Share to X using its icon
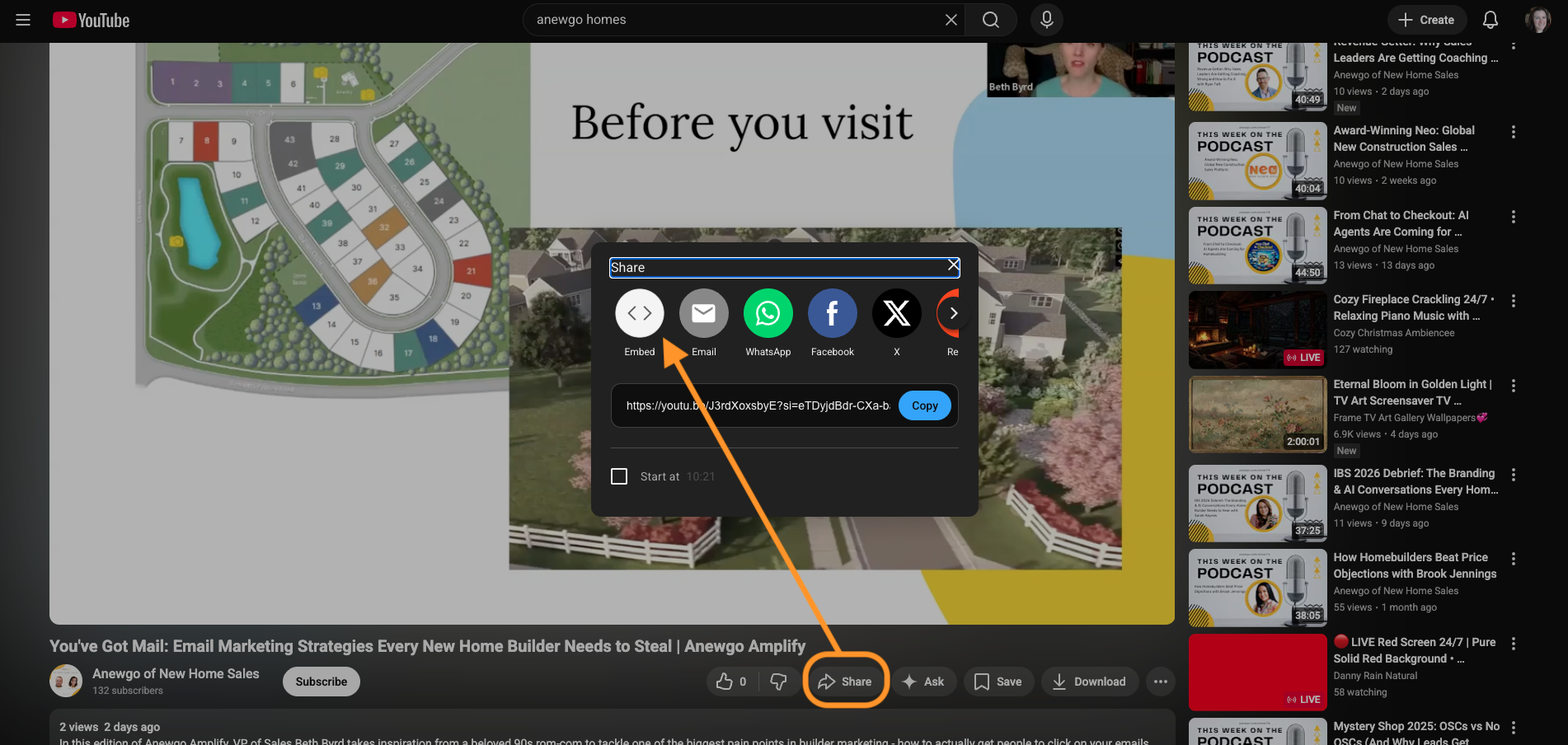1568x745 pixels. pyautogui.click(x=896, y=314)
